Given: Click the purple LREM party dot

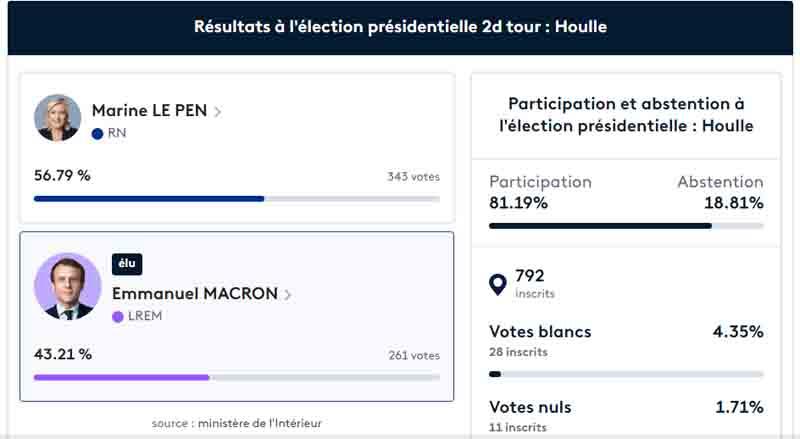Looking at the screenshot, I should click(x=117, y=316).
